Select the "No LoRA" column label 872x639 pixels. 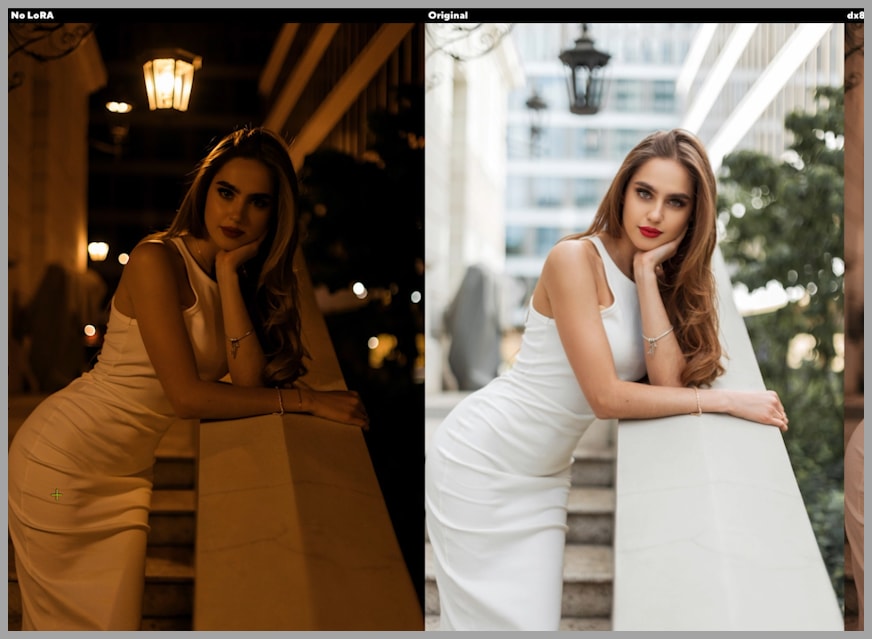[x=32, y=15]
